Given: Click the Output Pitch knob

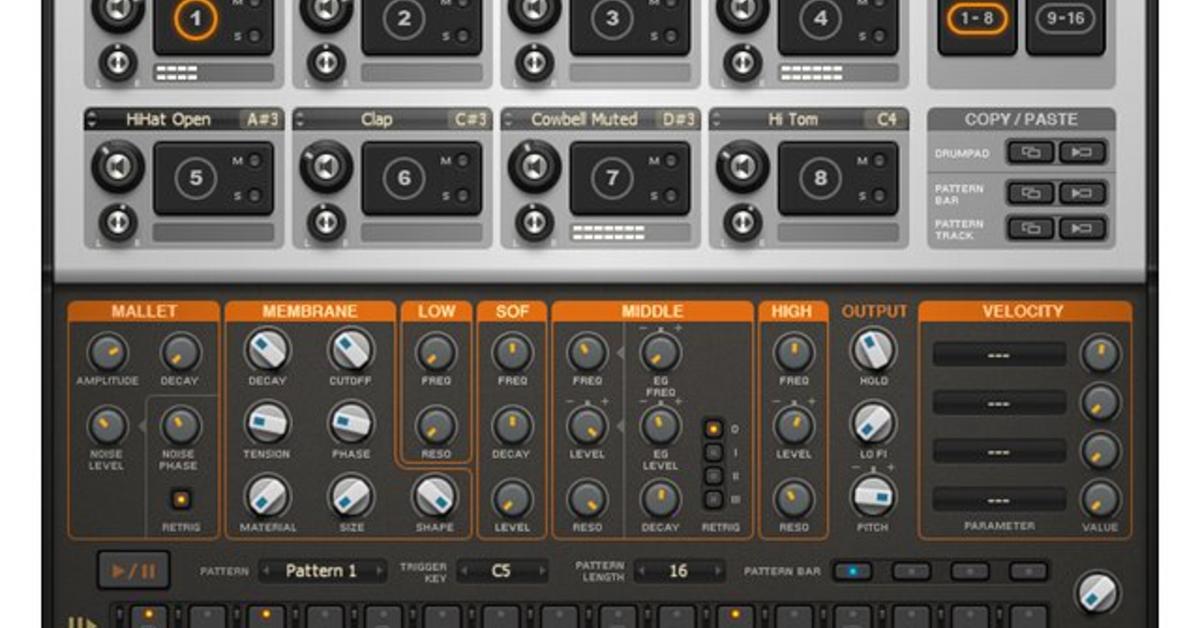Looking at the screenshot, I should (x=872, y=496).
